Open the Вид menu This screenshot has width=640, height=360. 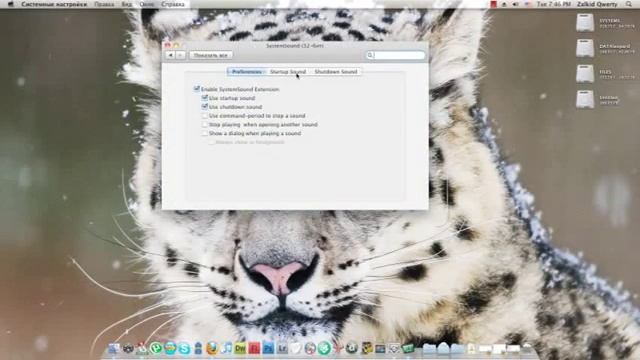click(x=127, y=4)
